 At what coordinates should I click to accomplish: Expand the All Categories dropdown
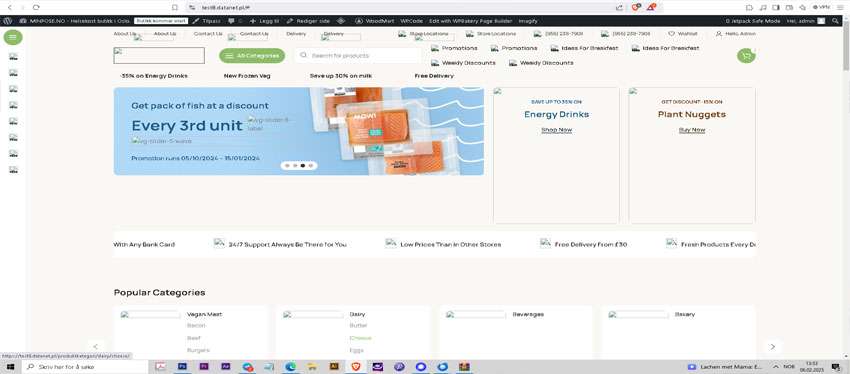click(252, 55)
